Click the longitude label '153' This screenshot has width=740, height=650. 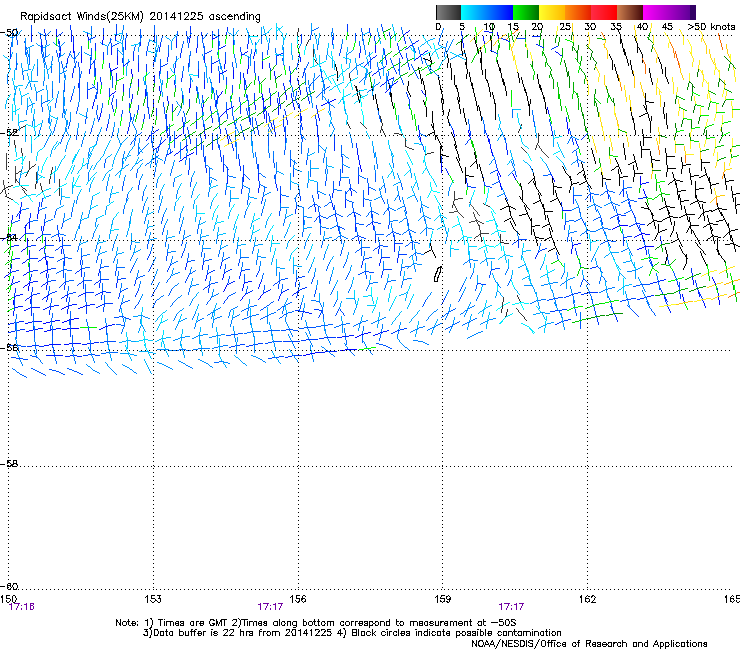(x=153, y=599)
